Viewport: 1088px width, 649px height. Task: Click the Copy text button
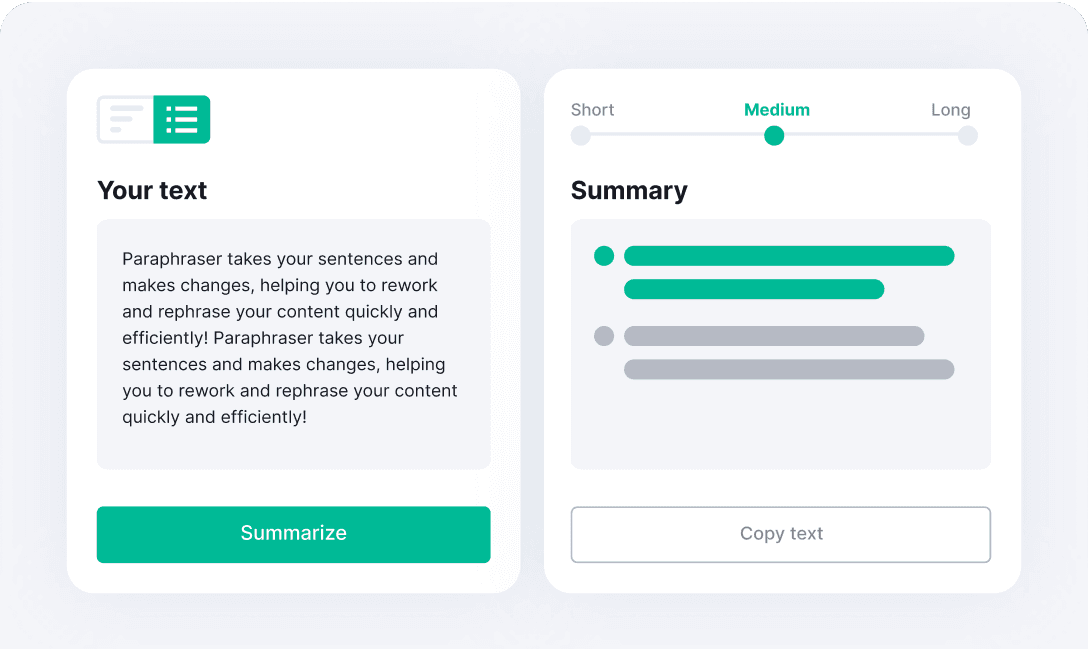(781, 534)
